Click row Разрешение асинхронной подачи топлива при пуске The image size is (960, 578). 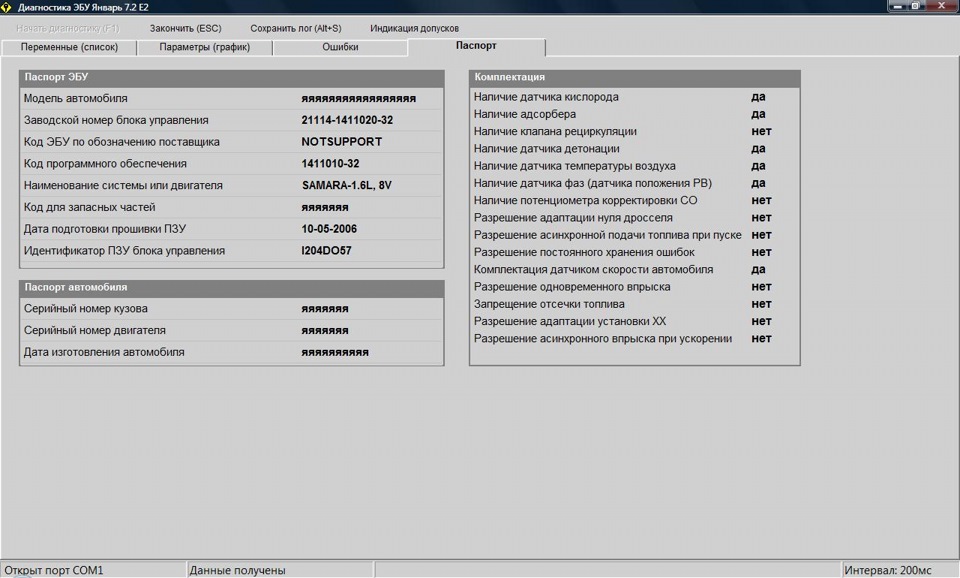(635, 235)
